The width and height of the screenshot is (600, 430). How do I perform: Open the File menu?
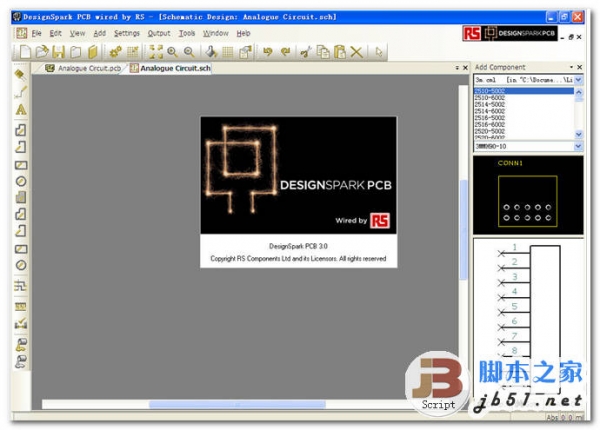point(36,33)
